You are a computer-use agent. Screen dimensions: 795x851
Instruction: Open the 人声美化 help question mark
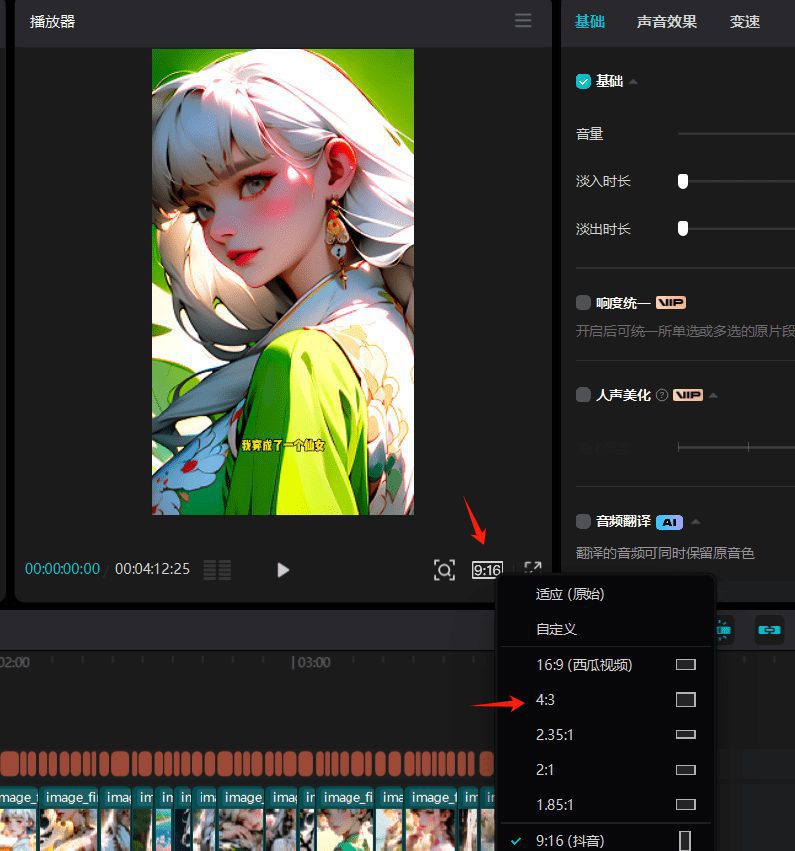pos(662,395)
